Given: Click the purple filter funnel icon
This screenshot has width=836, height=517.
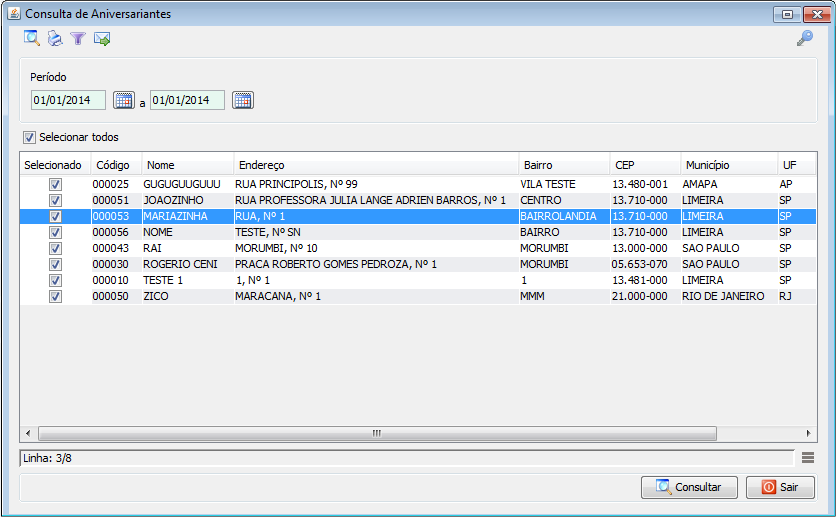Looking at the screenshot, I should pos(78,39).
